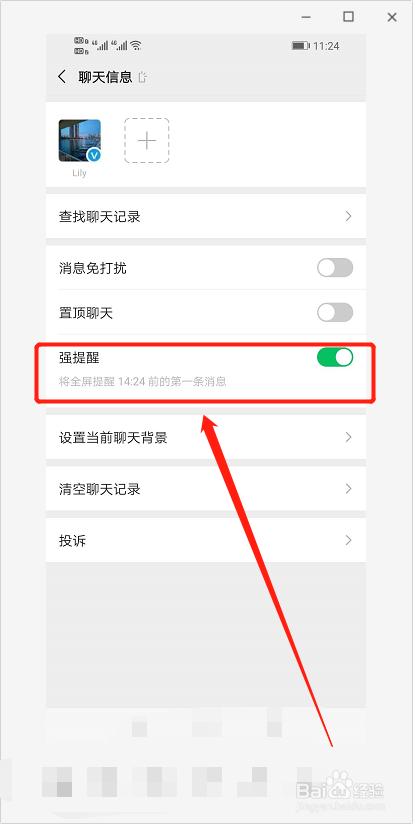Viewport: 413px width, 824px height.
Task: Click the chevron beside 投诉
Action: (x=348, y=540)
